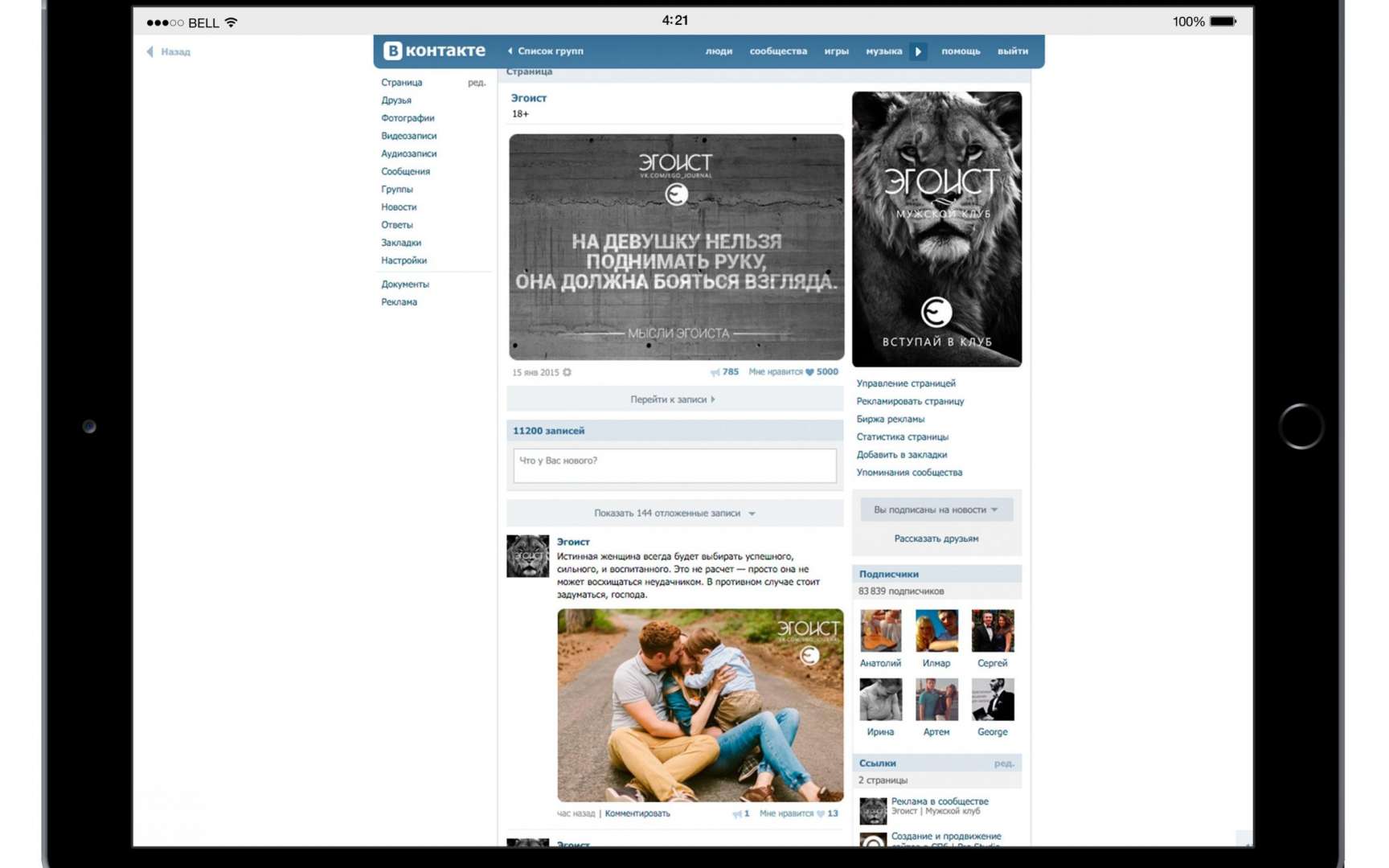
Task: Open Ответы in the sidebar
Action: click(x=397, y=224)
